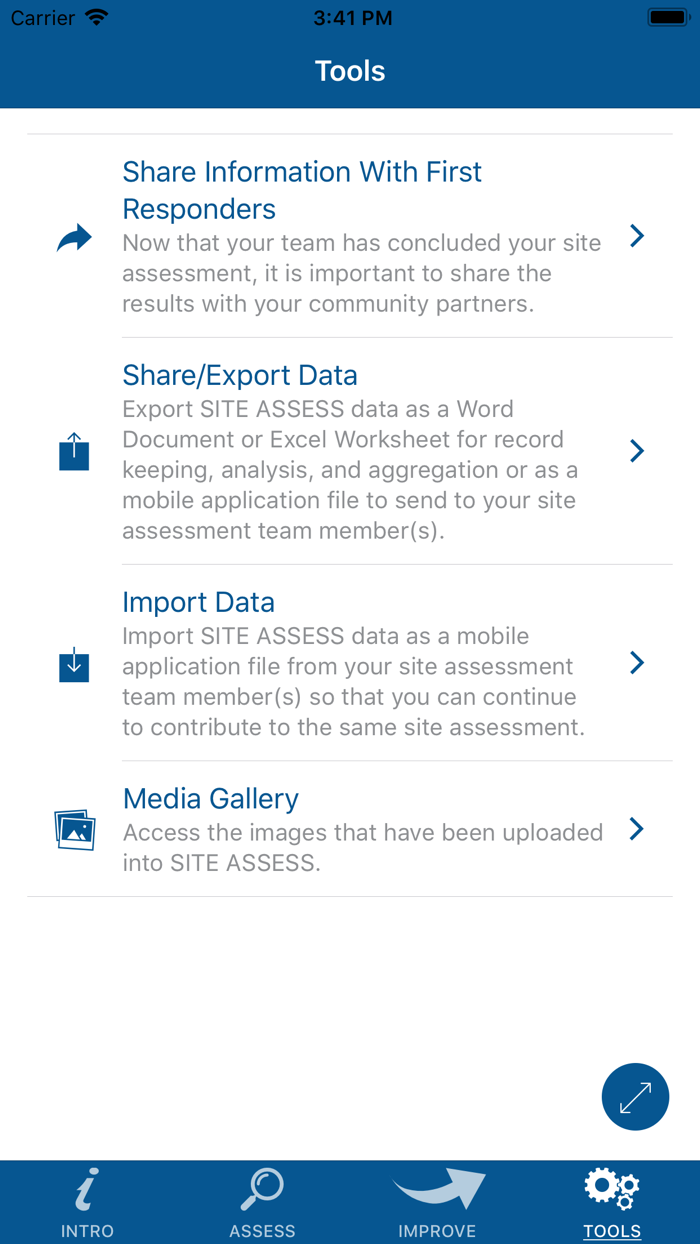This screenshot has width=700, height=1244.
Task: Tap the Improve arrow icon
Action: tap(438, 1190)
